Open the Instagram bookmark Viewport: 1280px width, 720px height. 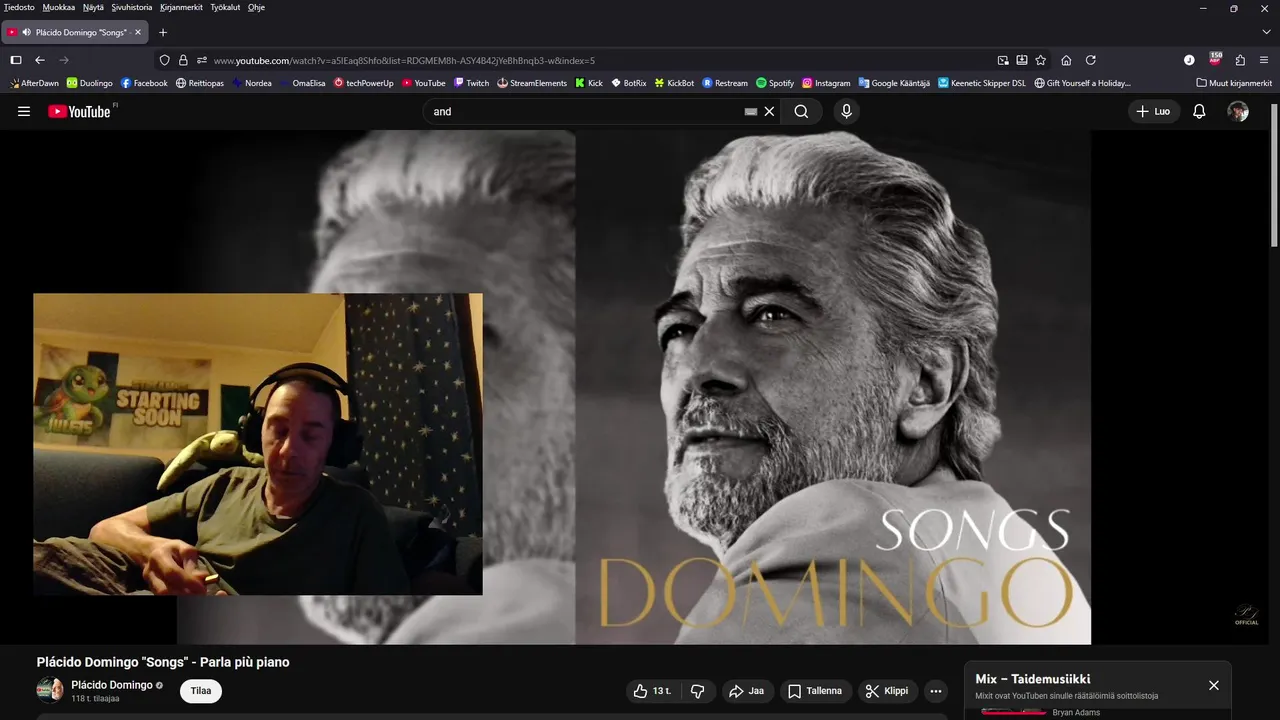point(826,83)
